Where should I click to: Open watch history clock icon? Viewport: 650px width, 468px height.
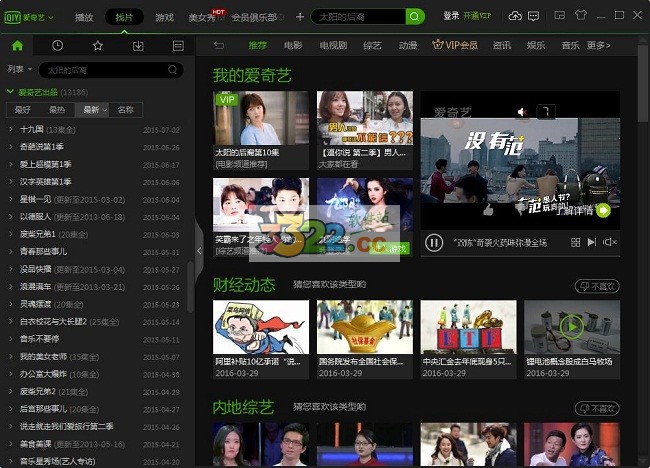click(x=57, y=46)
